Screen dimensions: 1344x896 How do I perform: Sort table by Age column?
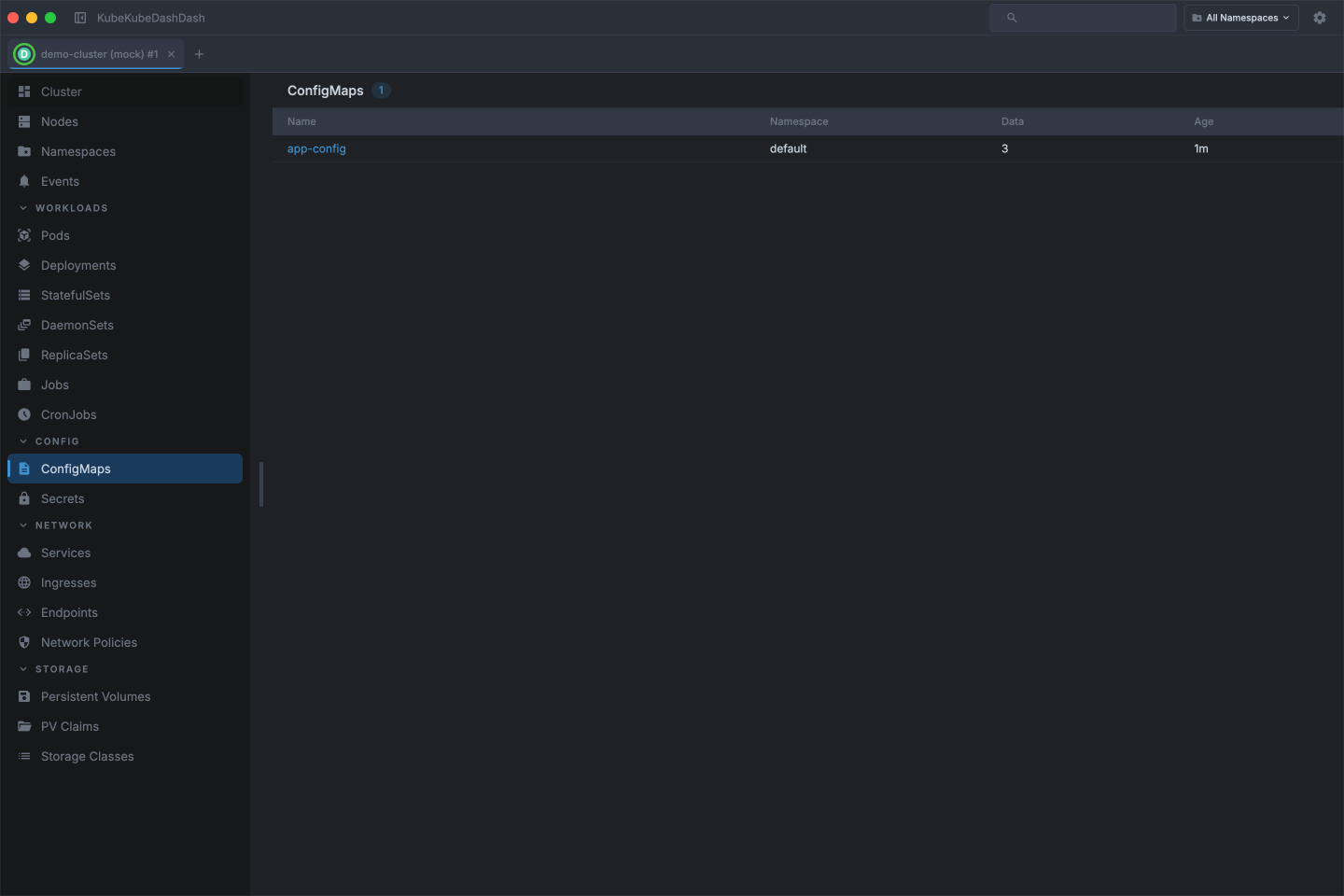[1204, 121]
